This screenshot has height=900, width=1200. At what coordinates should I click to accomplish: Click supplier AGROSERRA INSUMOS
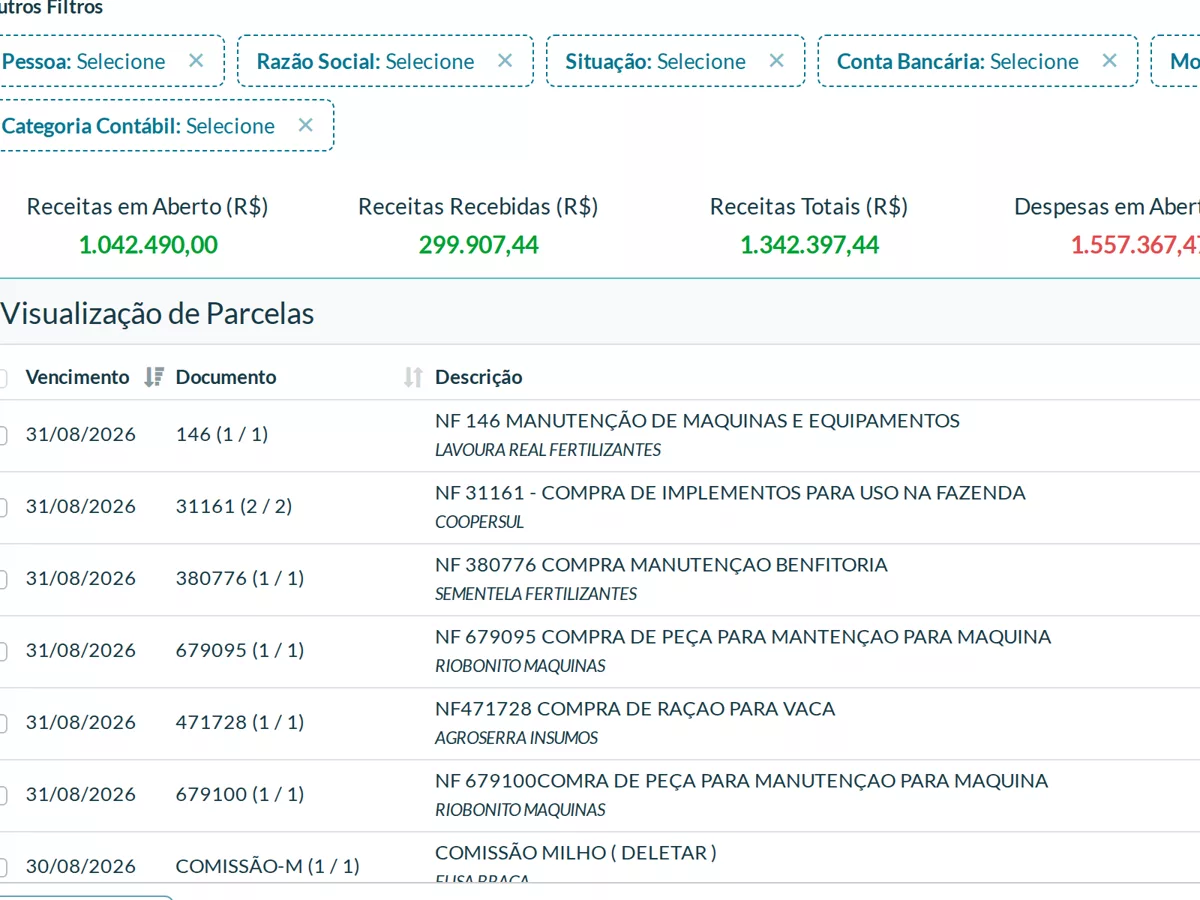[516, 738]
